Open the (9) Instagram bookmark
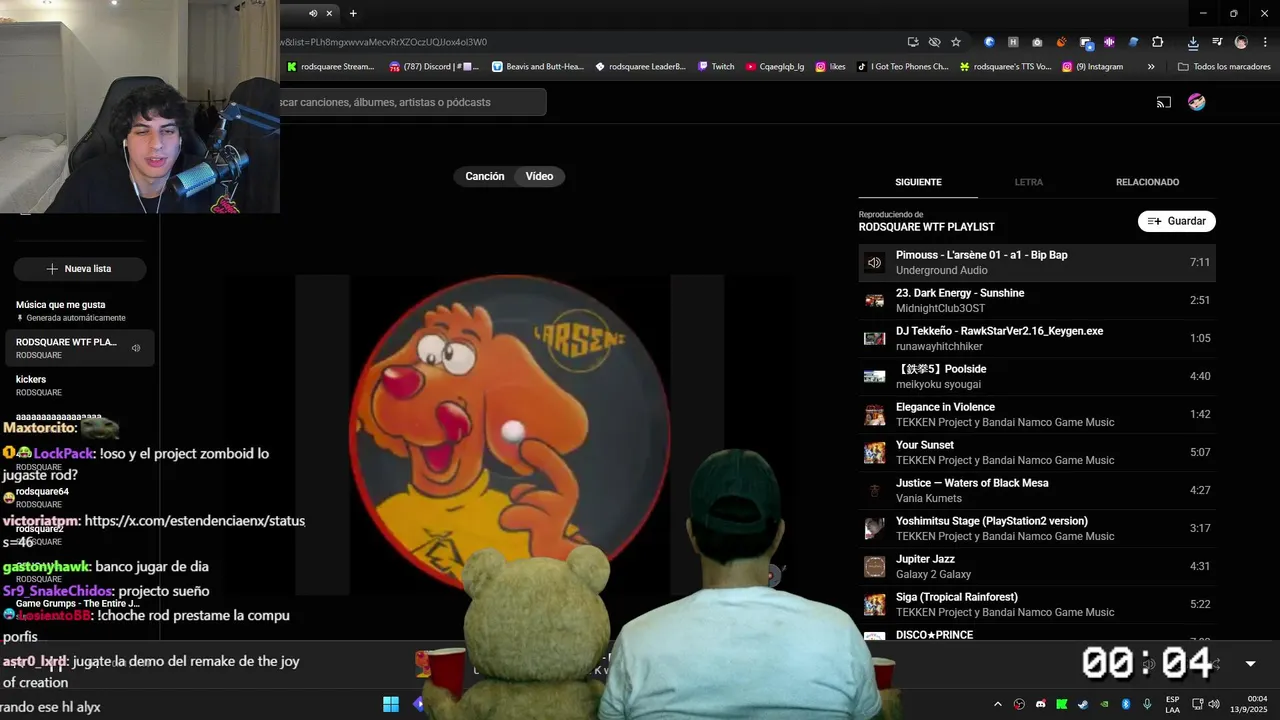 click(x=1092, y=67)
